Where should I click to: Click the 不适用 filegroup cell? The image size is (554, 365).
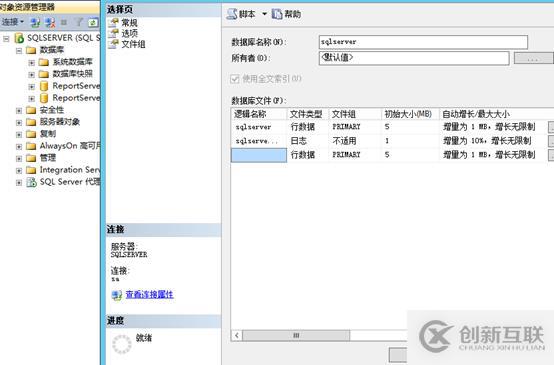click(x=355, y=141)
